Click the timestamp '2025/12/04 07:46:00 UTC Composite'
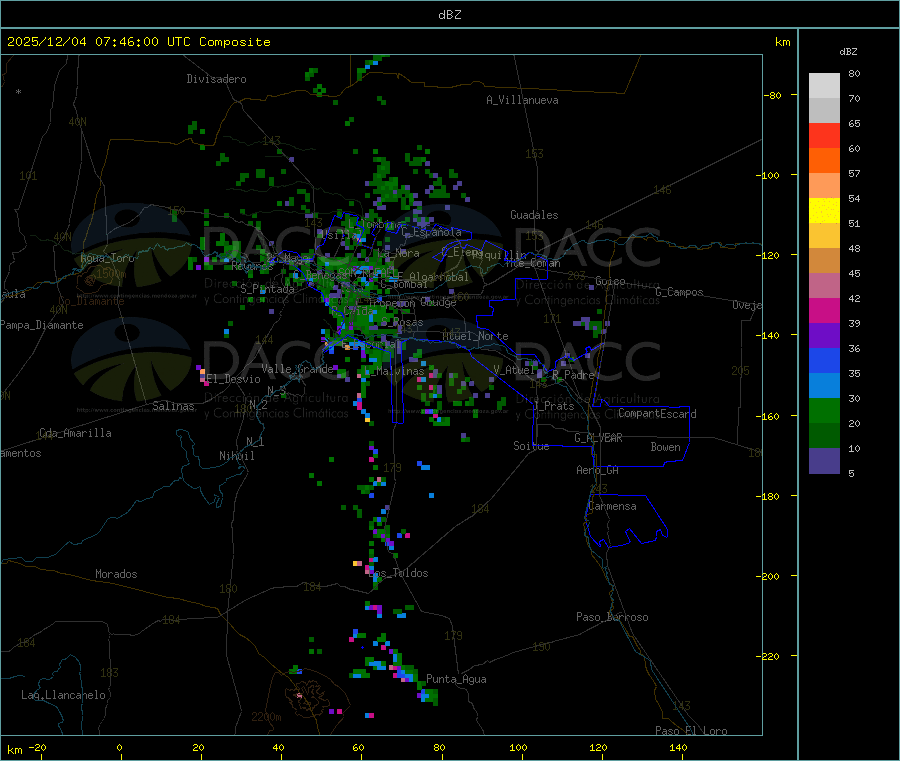This screenshot has height=761, width=900. [138, 42]
